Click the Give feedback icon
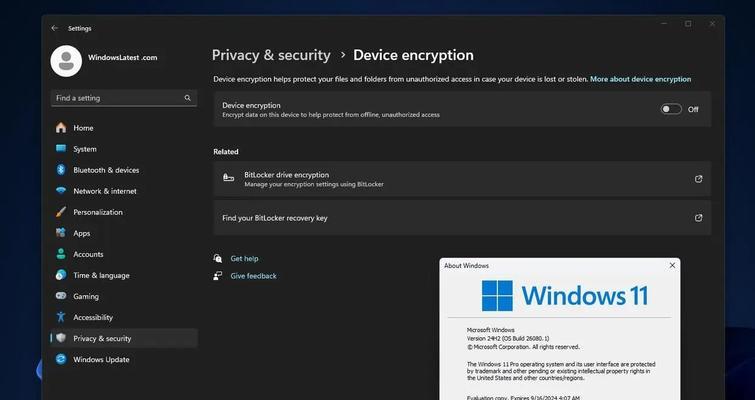 218,276
